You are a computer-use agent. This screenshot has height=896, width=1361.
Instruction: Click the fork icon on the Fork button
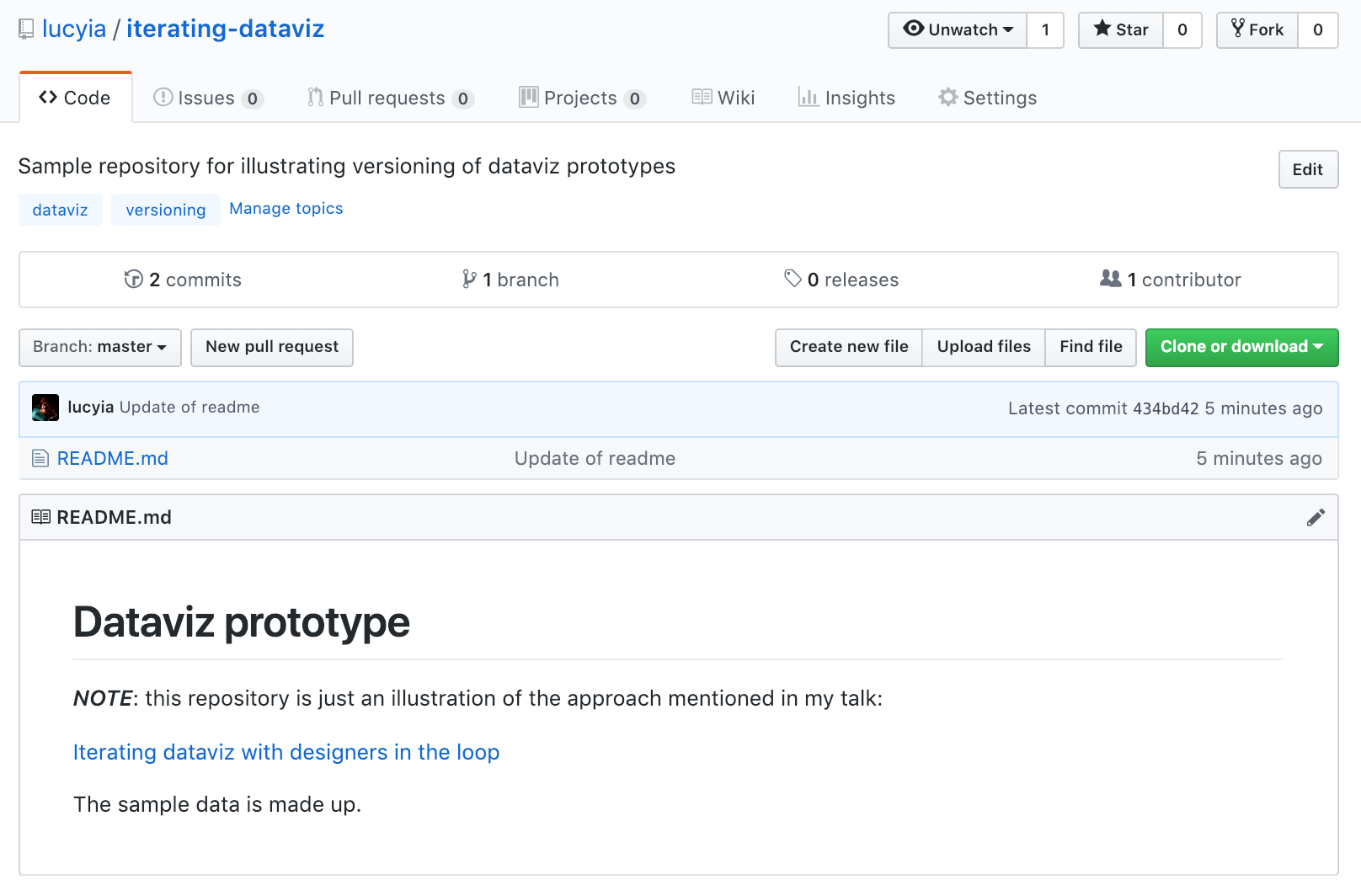point(1237,29)
